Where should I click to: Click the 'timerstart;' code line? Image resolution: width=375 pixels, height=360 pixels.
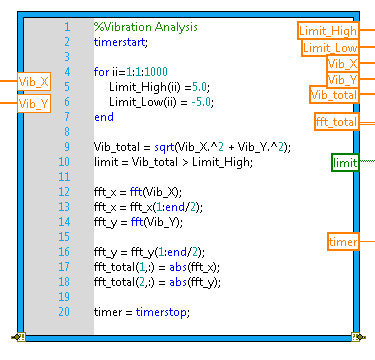121,42
